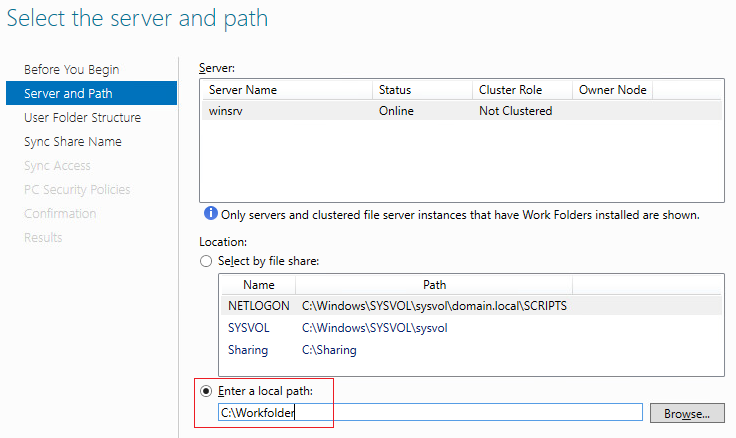Open the 'Before You Begin' step
This screenshot has width=736, height=438.
pos(71,69)
